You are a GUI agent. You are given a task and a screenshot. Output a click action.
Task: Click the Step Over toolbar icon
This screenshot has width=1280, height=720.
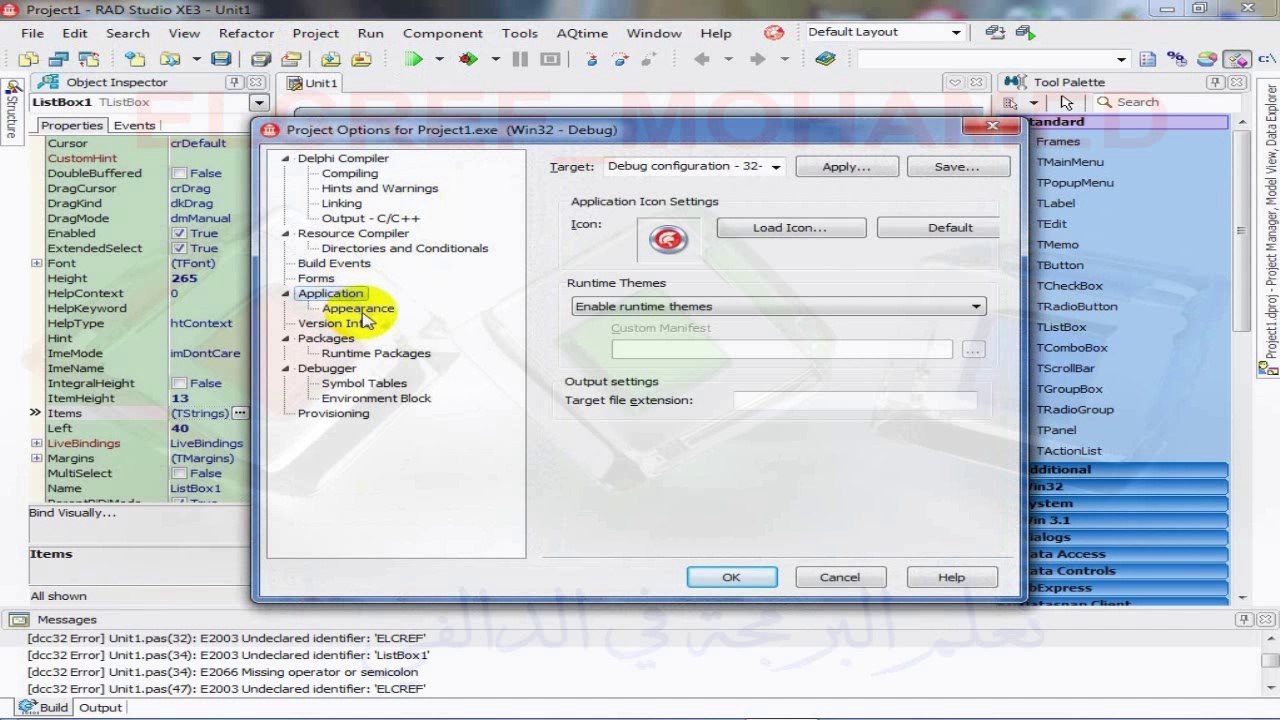pyautogui.click(x=620, y=59)
